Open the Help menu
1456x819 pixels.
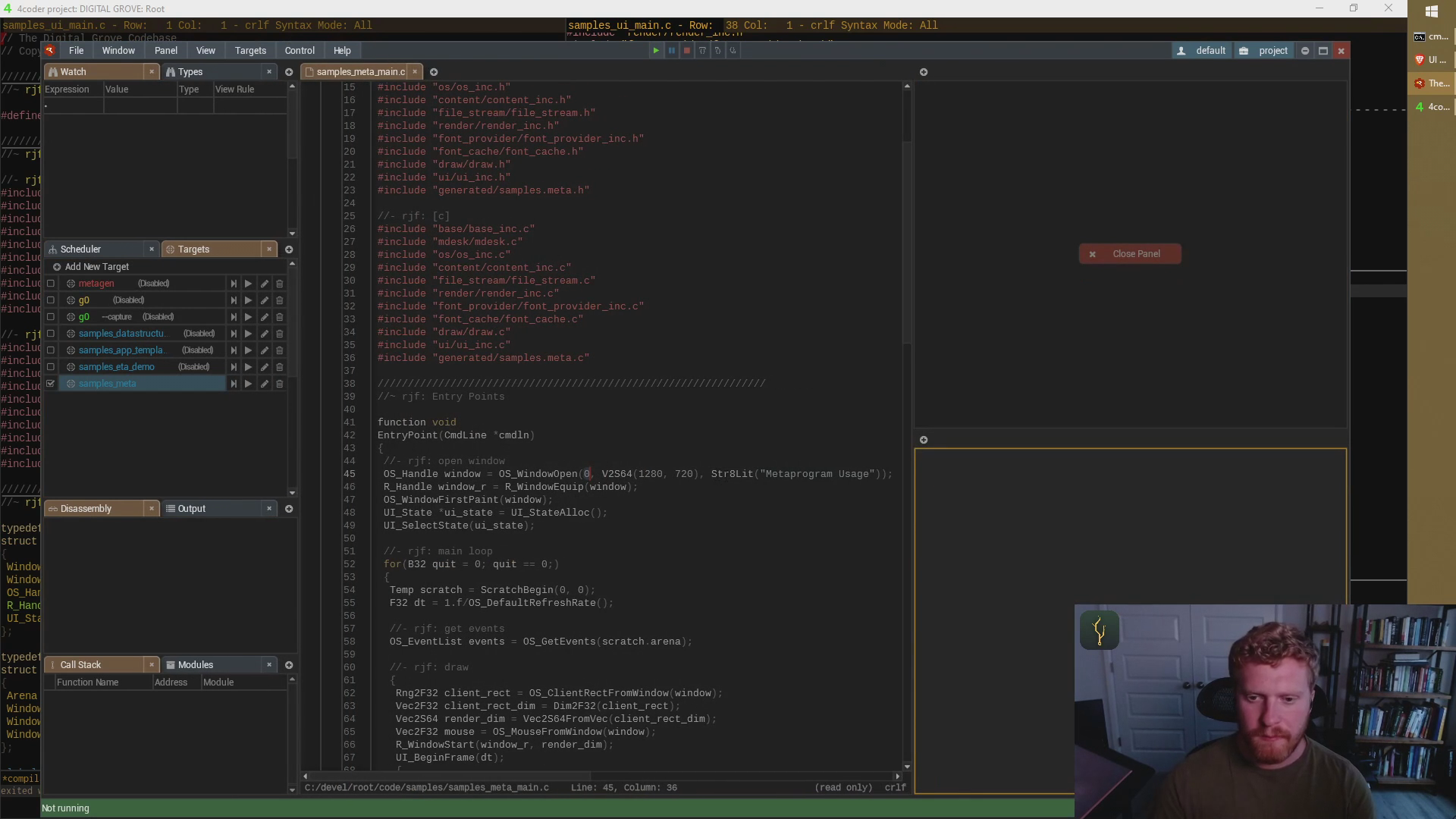click(x=342, y=51)
